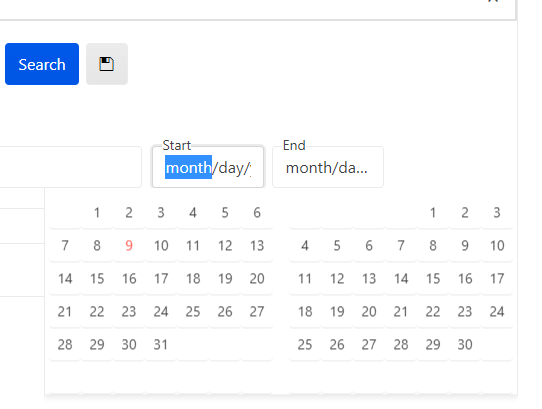Choose day 31 in left calendar
Viewport: 542px width, 409px height.
pyautogui.click(x=161, y=345)
